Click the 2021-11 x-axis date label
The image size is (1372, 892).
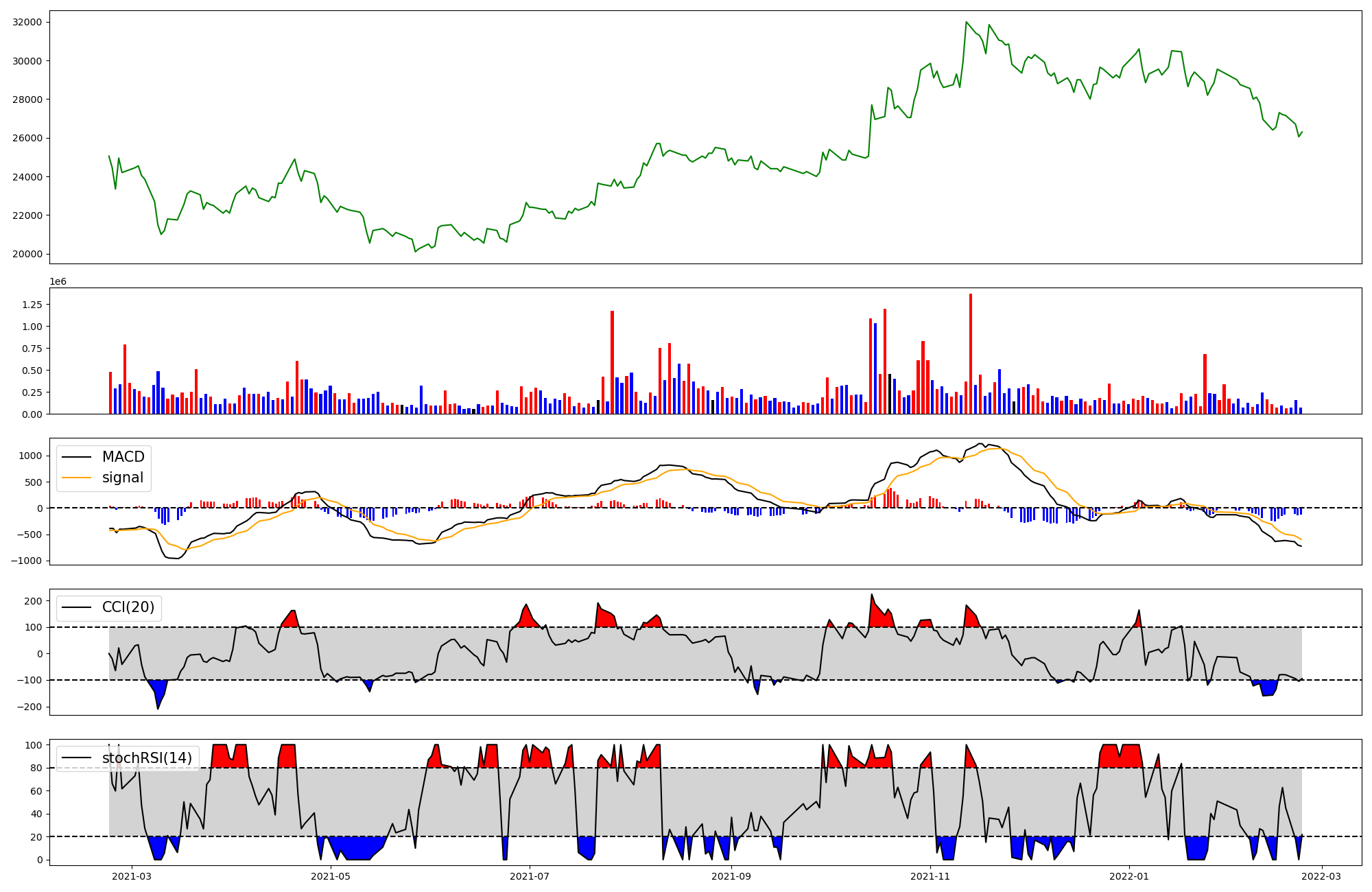[930, 876]
